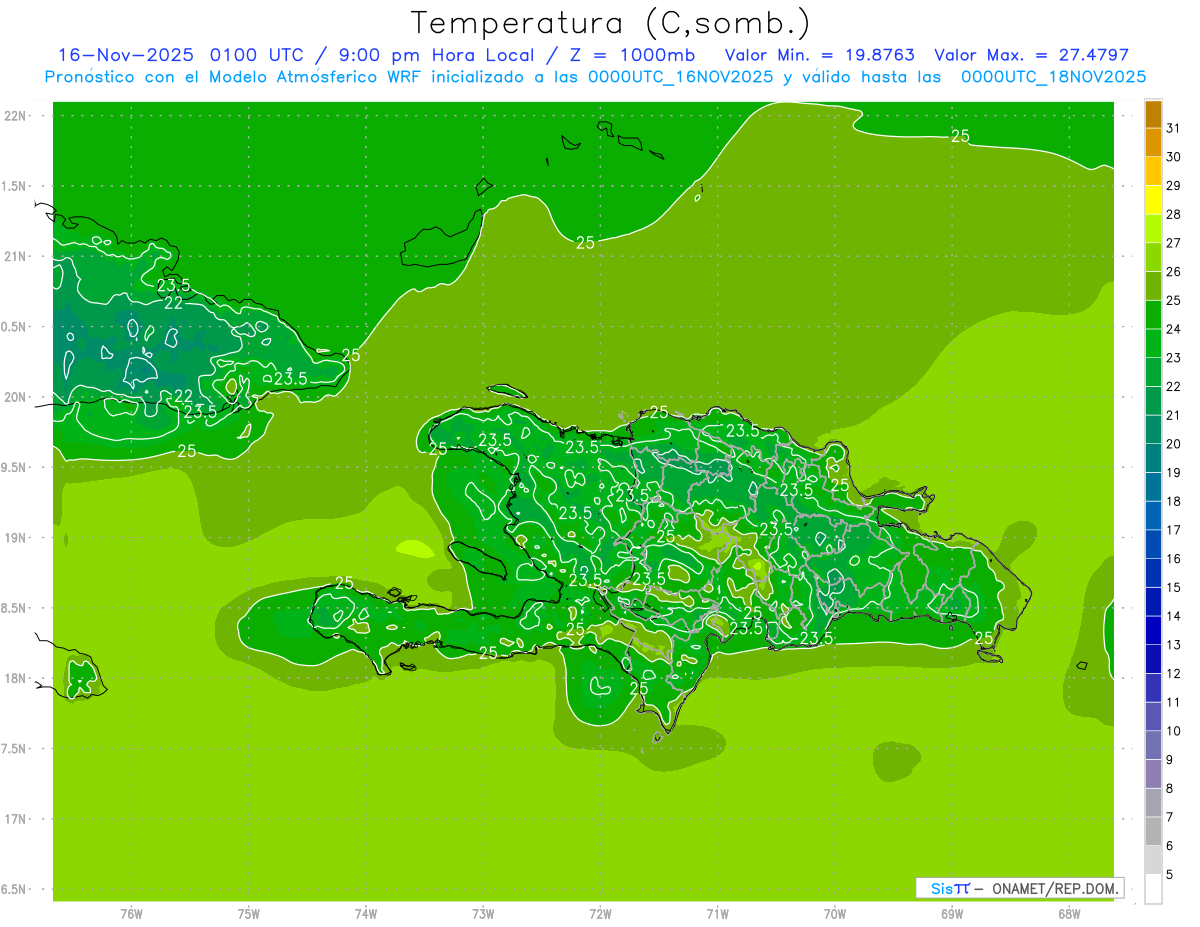
Task: Click the gray legend swatch beside value 7
Action: pyautogui.click(x=1153, y=831)
